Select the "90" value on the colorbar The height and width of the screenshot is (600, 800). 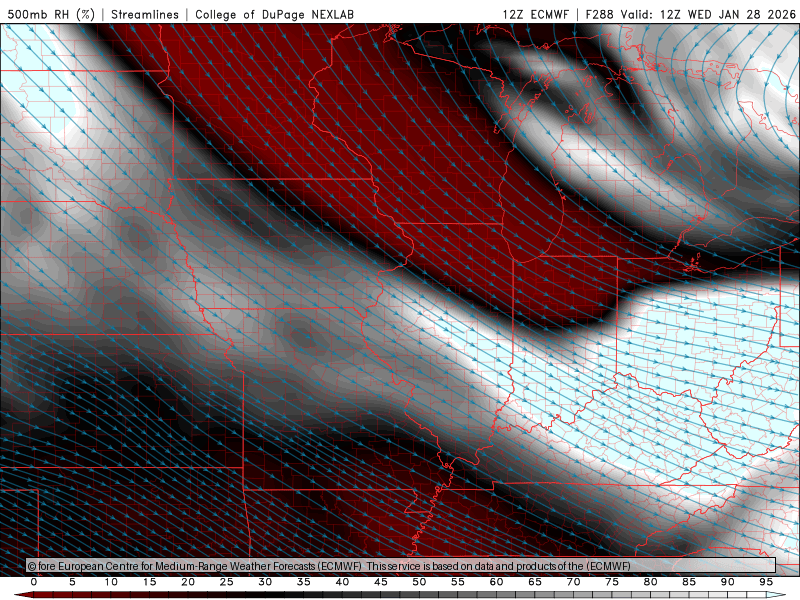727,582
